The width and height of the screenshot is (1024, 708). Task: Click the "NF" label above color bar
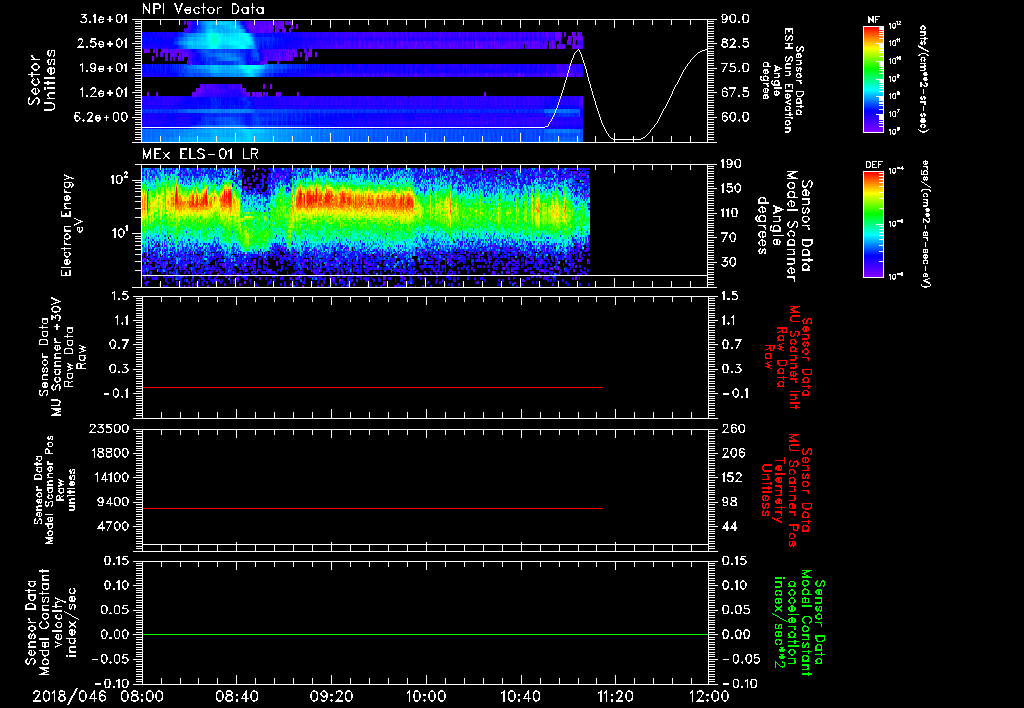tap(873, 20)
